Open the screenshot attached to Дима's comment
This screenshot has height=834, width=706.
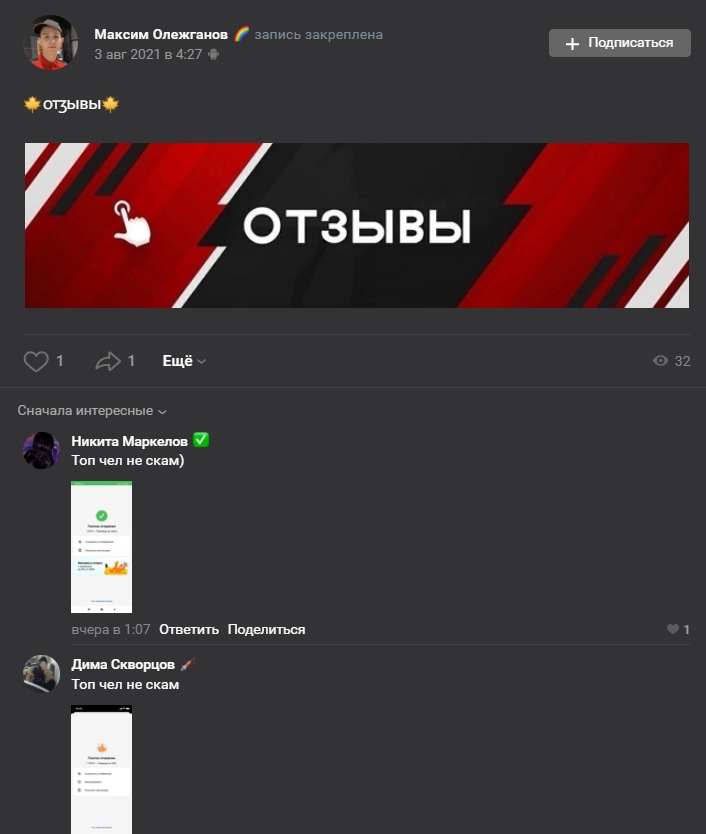click(102, 769)
